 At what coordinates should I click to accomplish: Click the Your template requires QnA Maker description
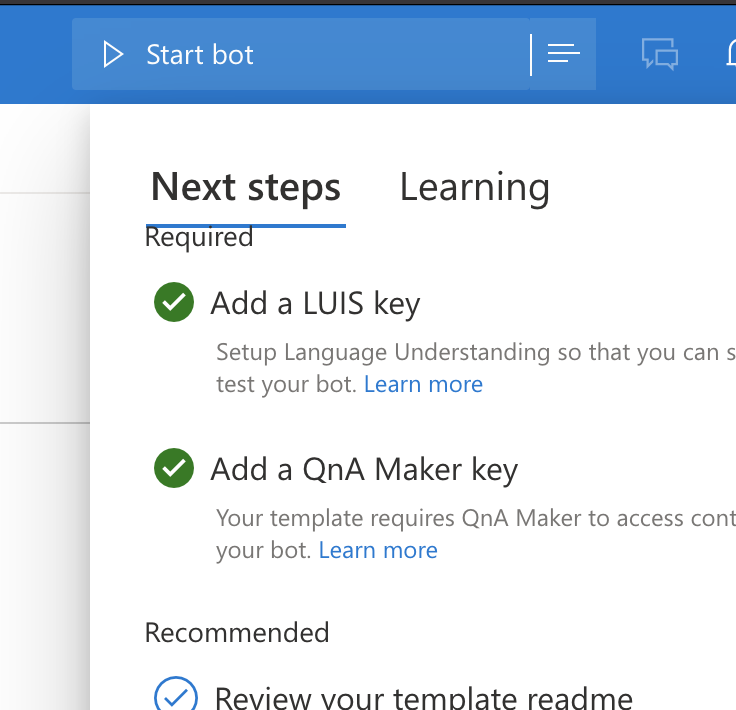476,534
